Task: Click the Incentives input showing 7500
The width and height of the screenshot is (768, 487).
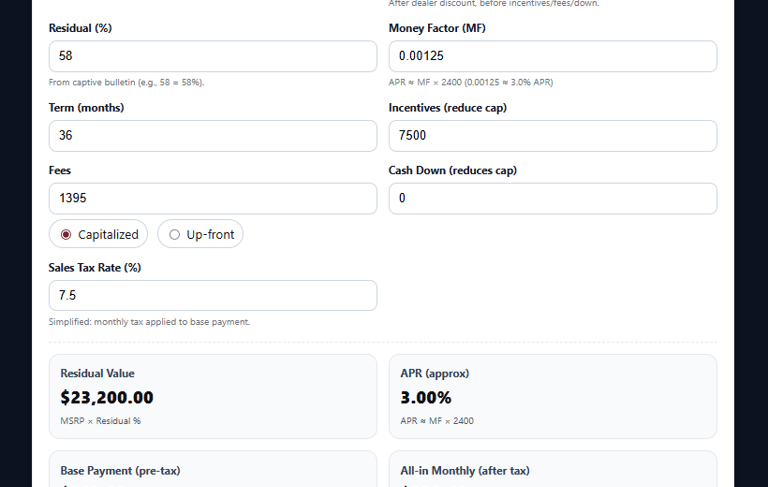Action: tap(552, 135)
